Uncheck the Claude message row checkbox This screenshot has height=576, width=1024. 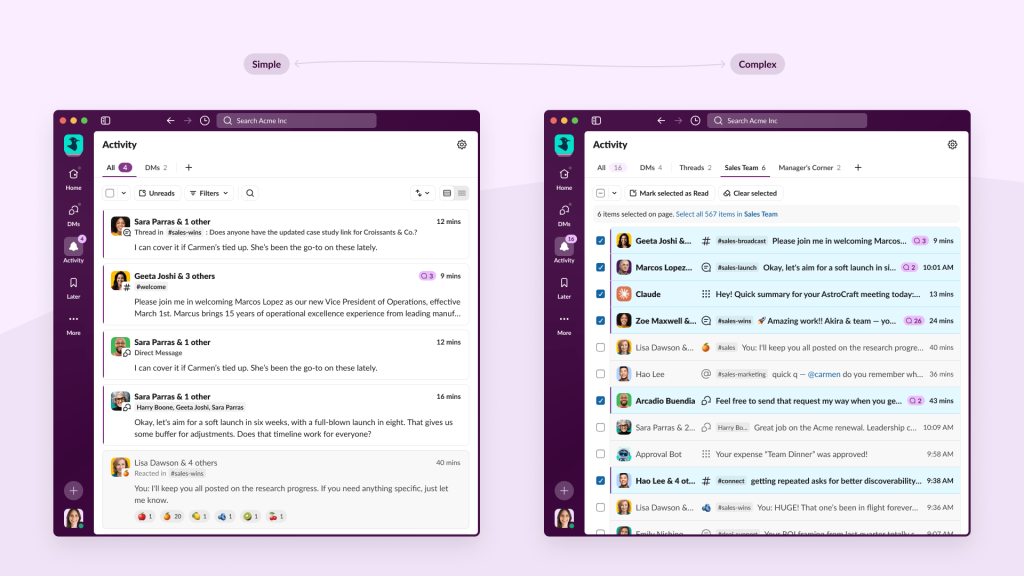[x=600, y=294]
